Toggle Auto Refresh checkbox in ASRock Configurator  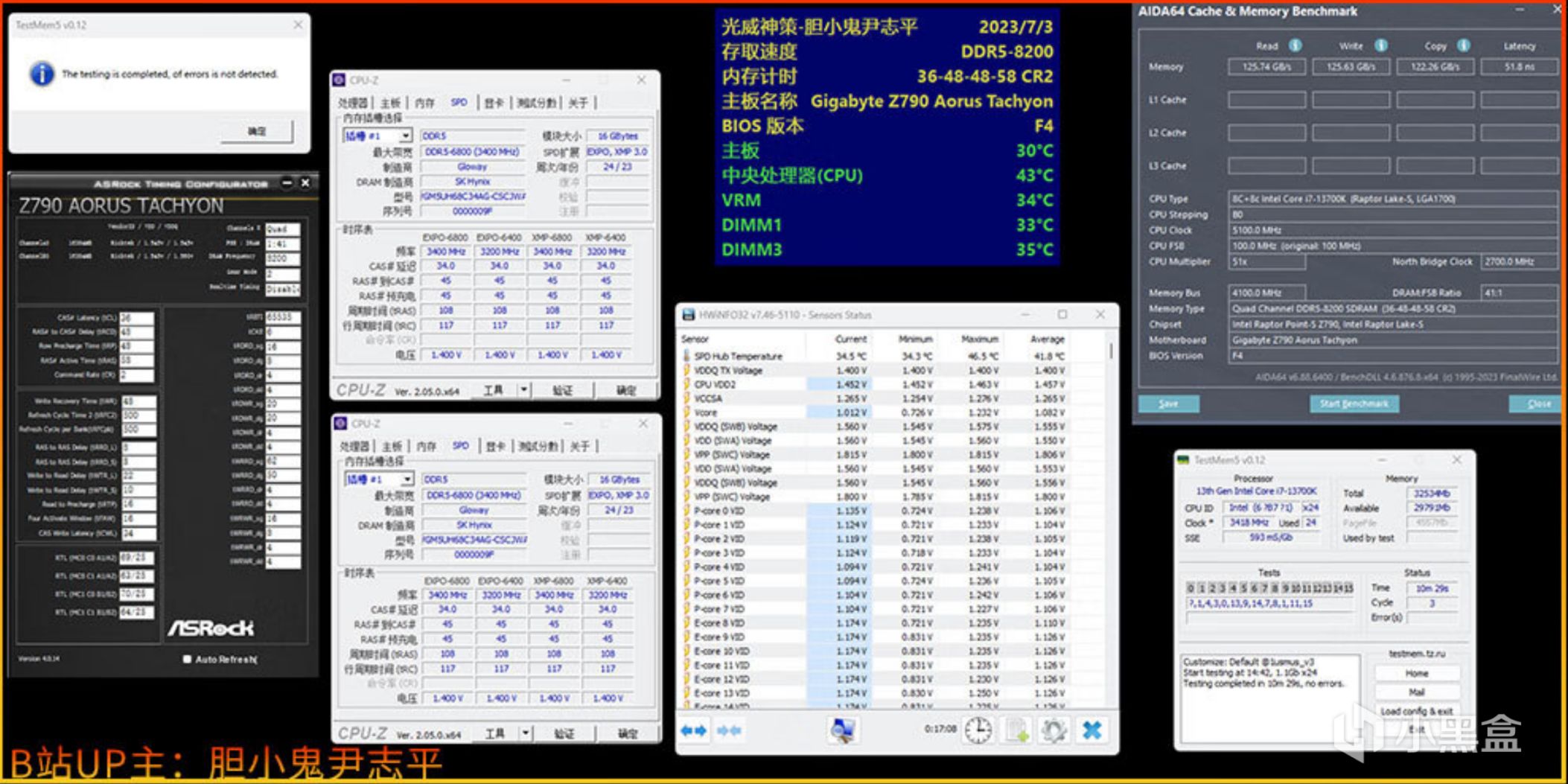pyautogui.click(x=187, y=659)
